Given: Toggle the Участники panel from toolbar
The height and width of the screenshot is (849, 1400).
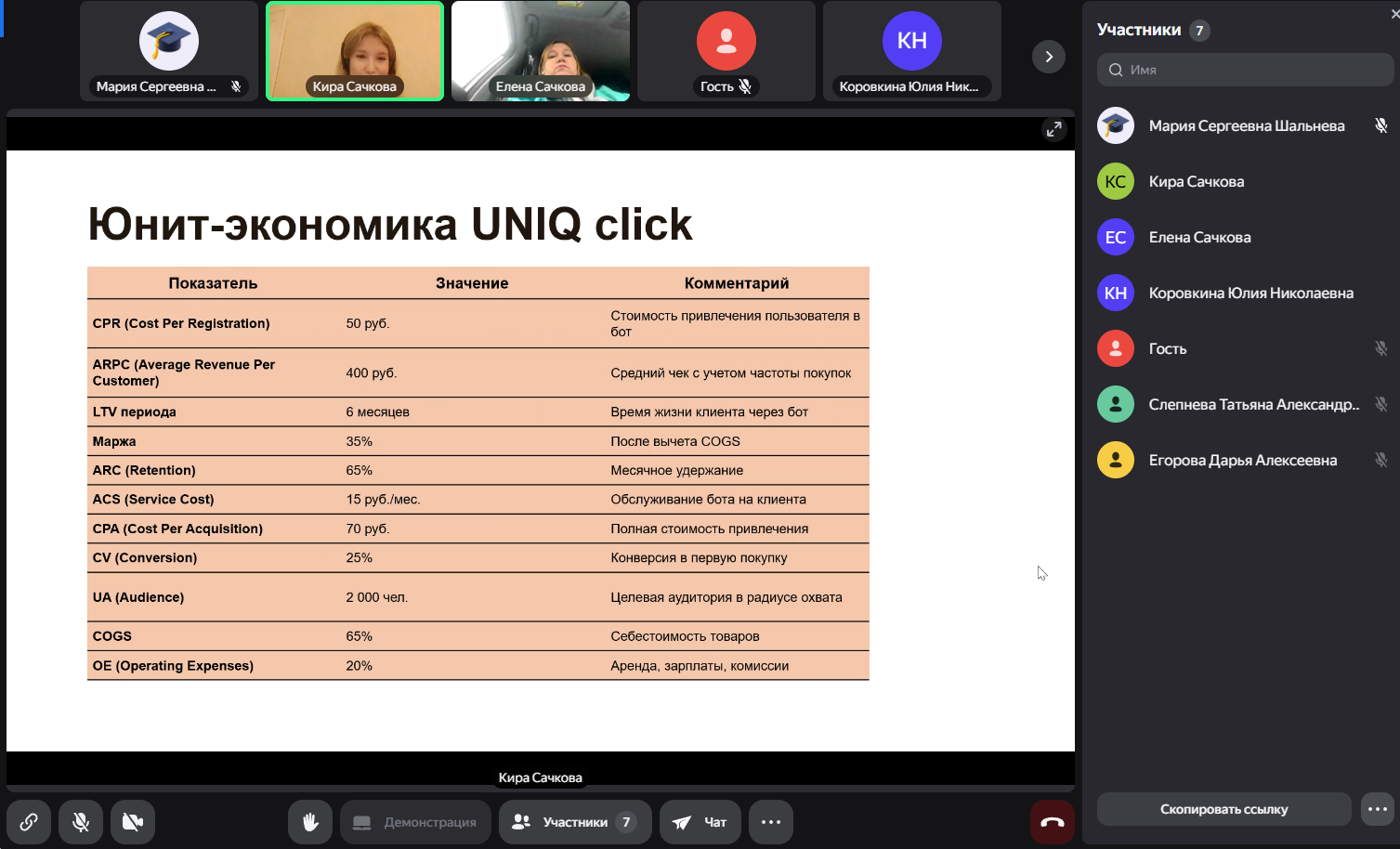Looking at the screenshot, I should pos(574,822).
